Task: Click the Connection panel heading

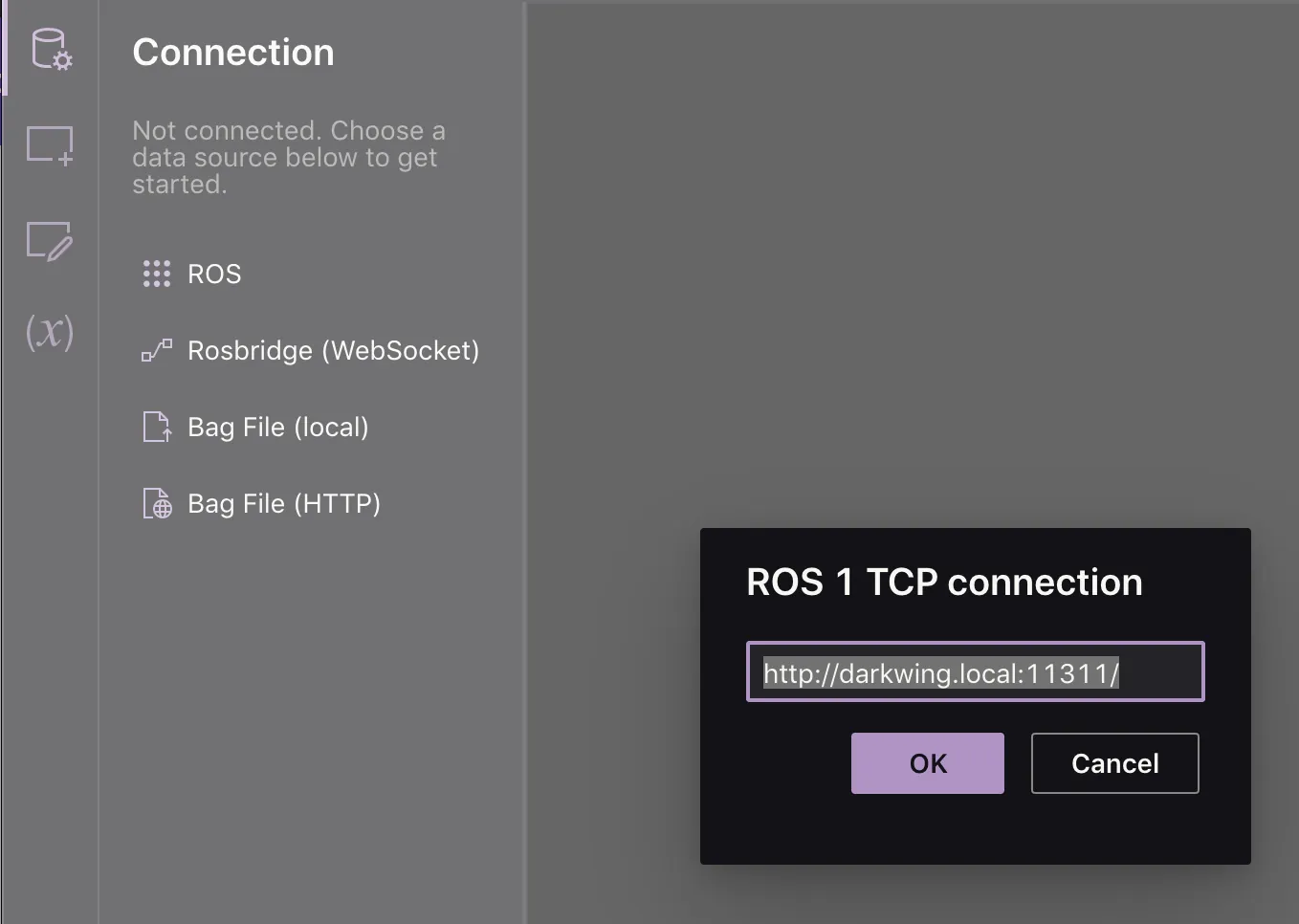Action: pos(232,53)
